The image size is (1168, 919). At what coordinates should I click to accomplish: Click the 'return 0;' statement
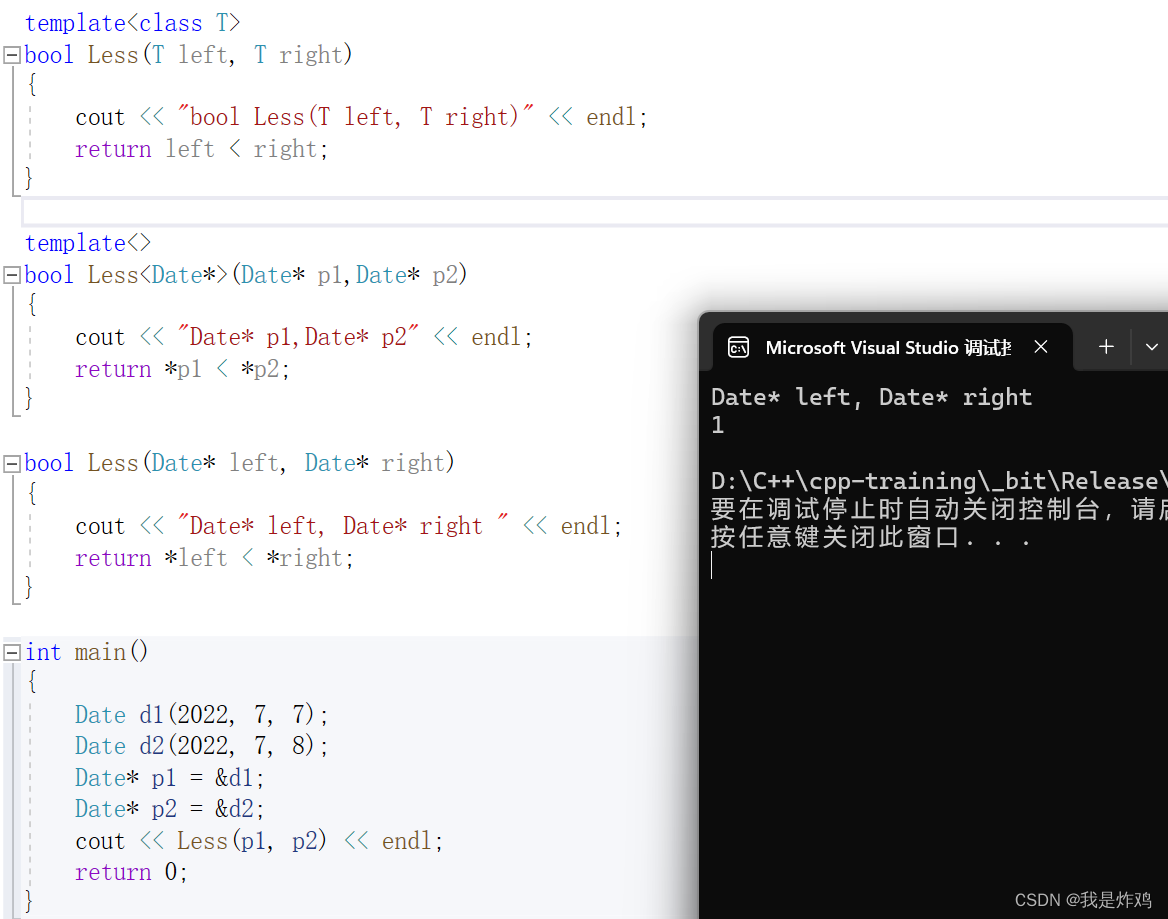click(x=131, y=873)
